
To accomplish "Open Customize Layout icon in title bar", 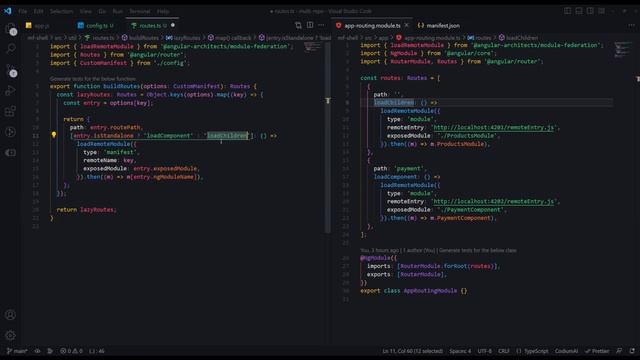I will coord(602,11).
